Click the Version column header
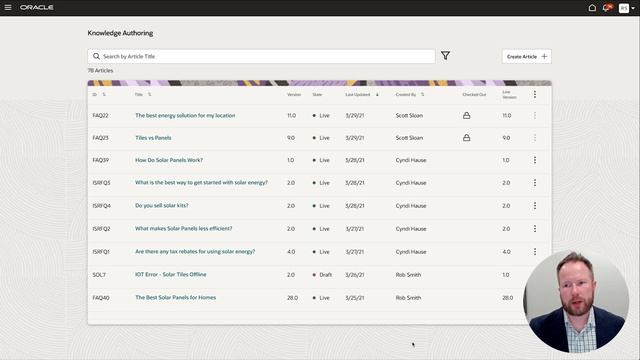640x360 pixels. pos(294,94)
